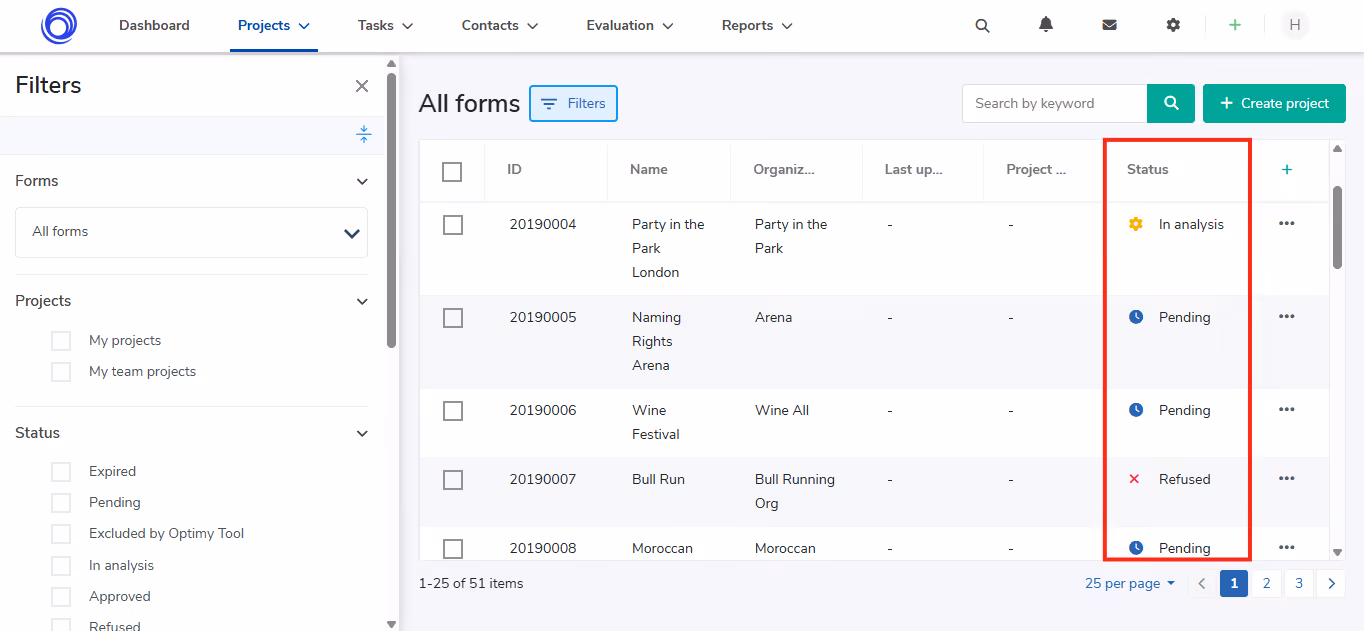The image size is (1364, 631).
Task: Click the Wine All organization cell
Action: (782, 410)
